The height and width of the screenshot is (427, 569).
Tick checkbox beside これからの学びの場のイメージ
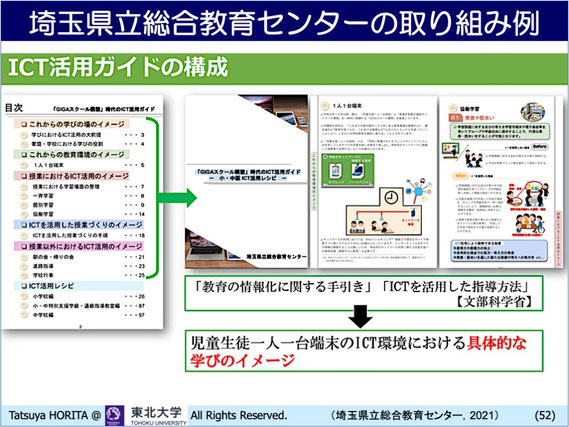[24, 124]
